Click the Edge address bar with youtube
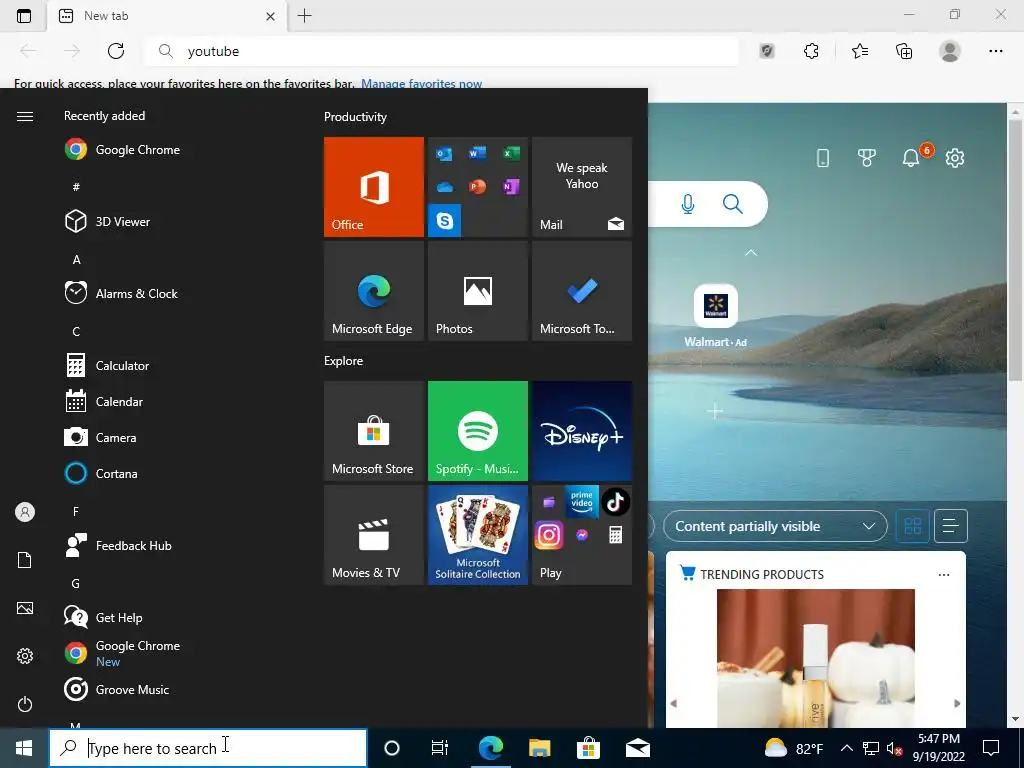 pyautogui.click(x=442, y=51)
